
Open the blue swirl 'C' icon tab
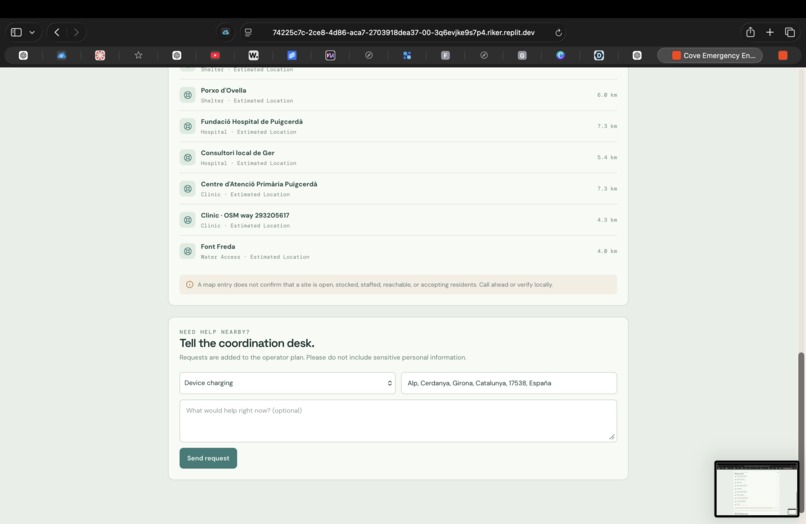coord(560,56)
